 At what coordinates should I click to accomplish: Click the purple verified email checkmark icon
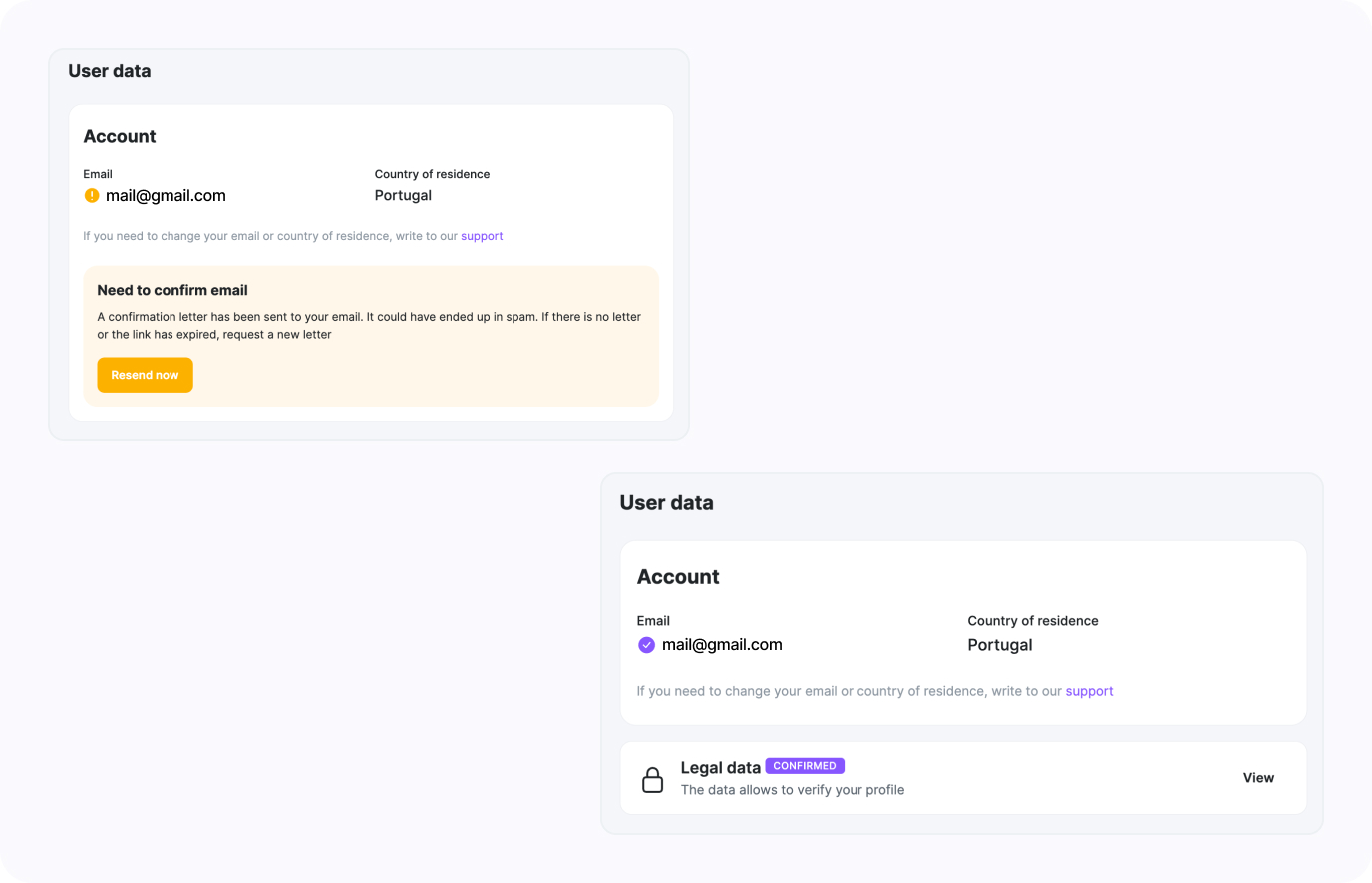pyautogui.click(x=646, y=645)
